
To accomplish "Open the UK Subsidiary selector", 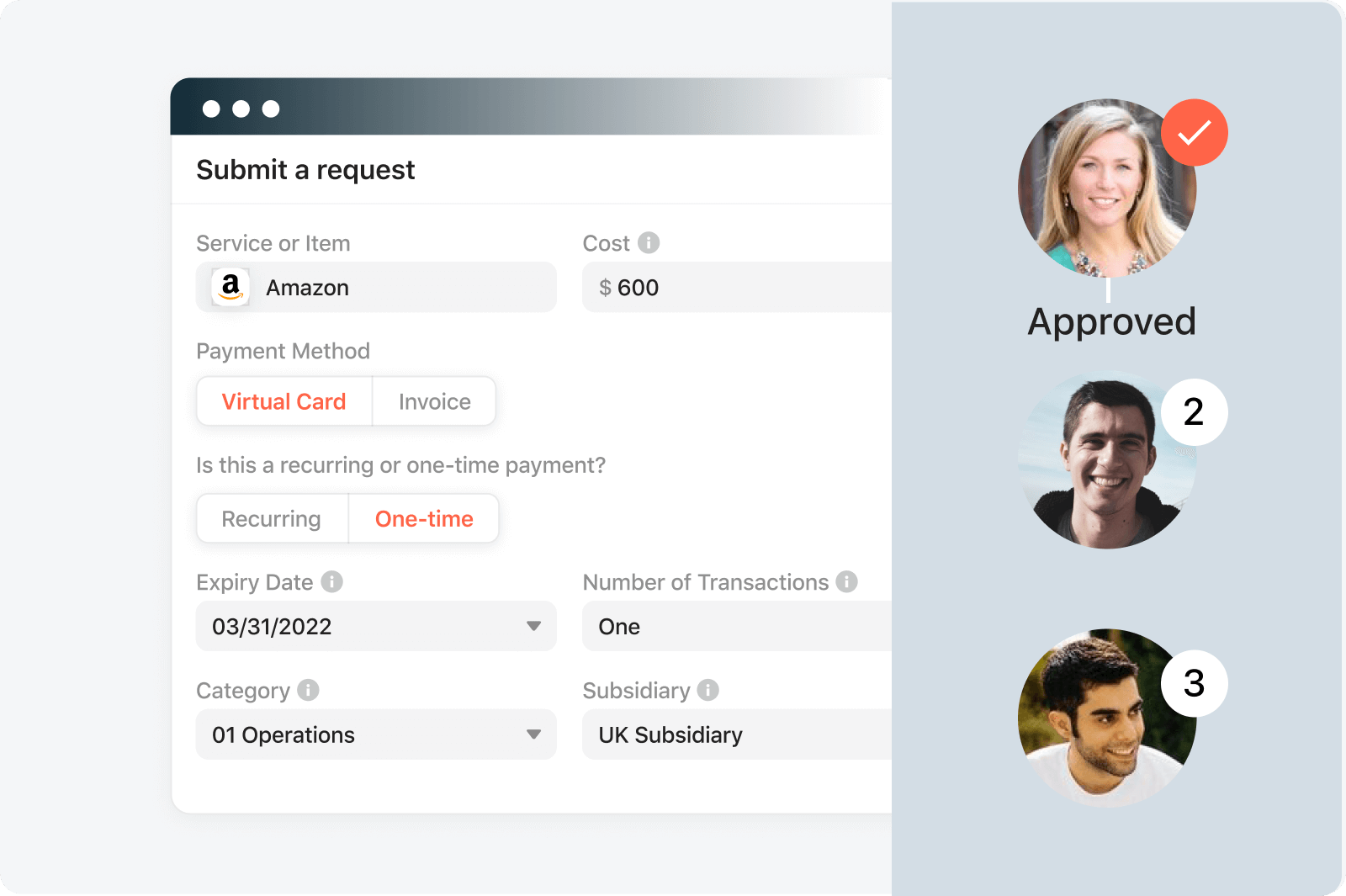I will click(x=737, y=734).
